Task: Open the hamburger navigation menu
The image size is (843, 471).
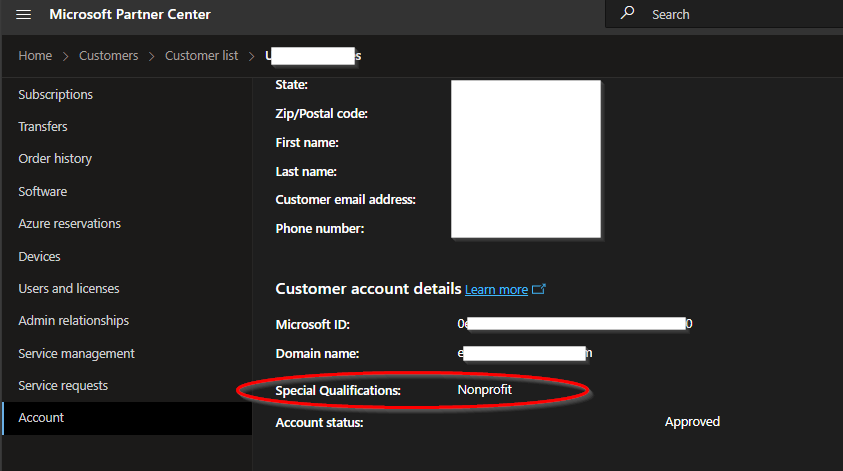Action: coord(24,15)
